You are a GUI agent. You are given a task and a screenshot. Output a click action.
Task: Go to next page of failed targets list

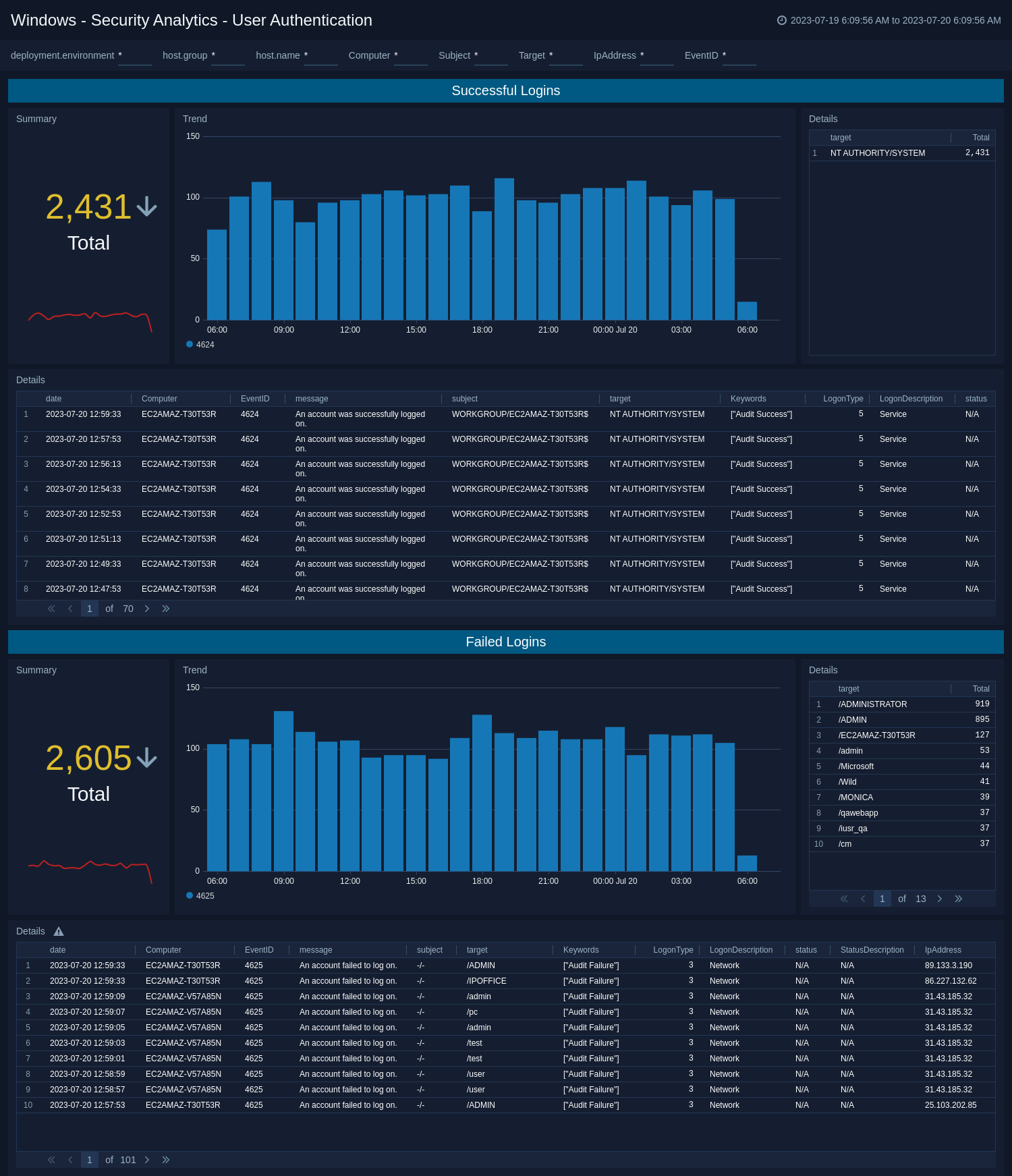point(940,899)
